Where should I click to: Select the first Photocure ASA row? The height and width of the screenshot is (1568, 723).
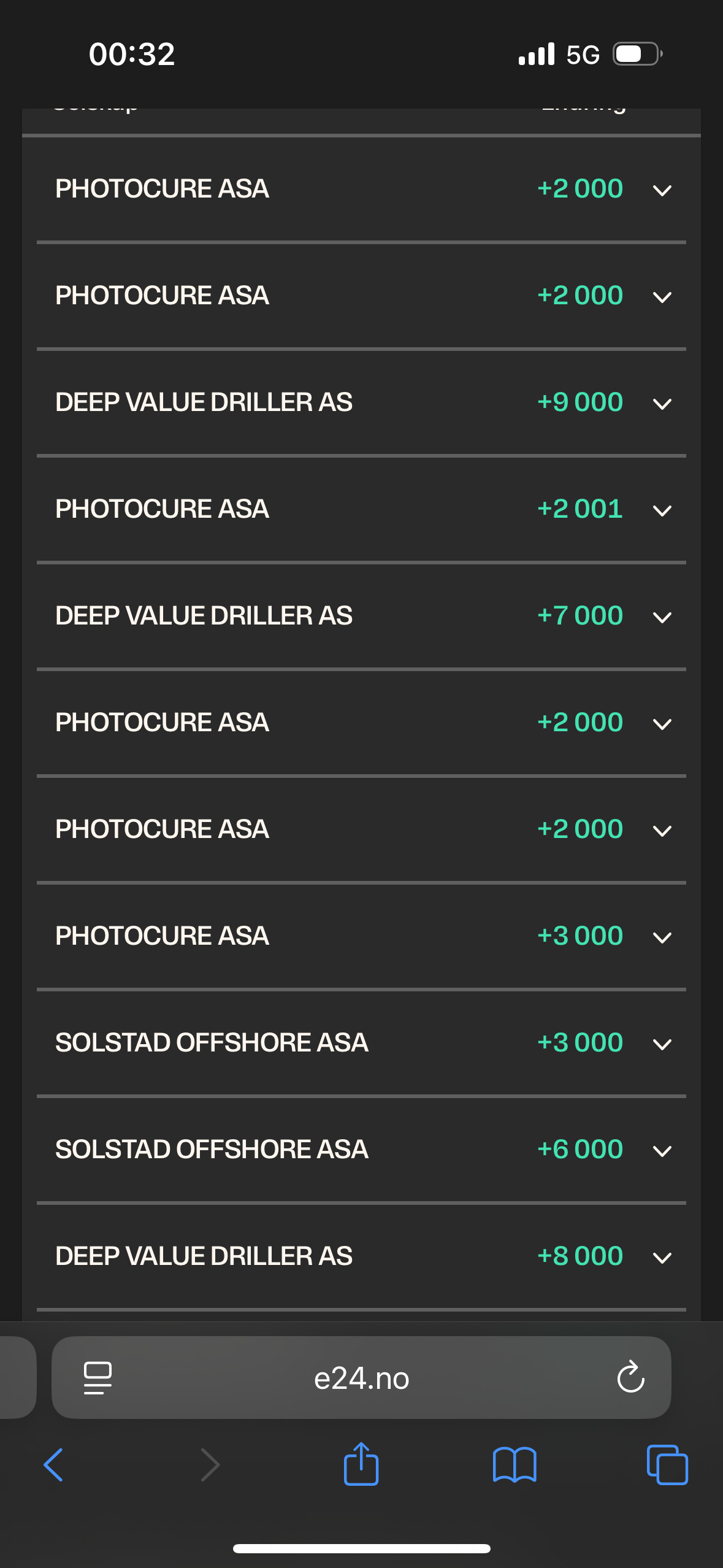361,189
